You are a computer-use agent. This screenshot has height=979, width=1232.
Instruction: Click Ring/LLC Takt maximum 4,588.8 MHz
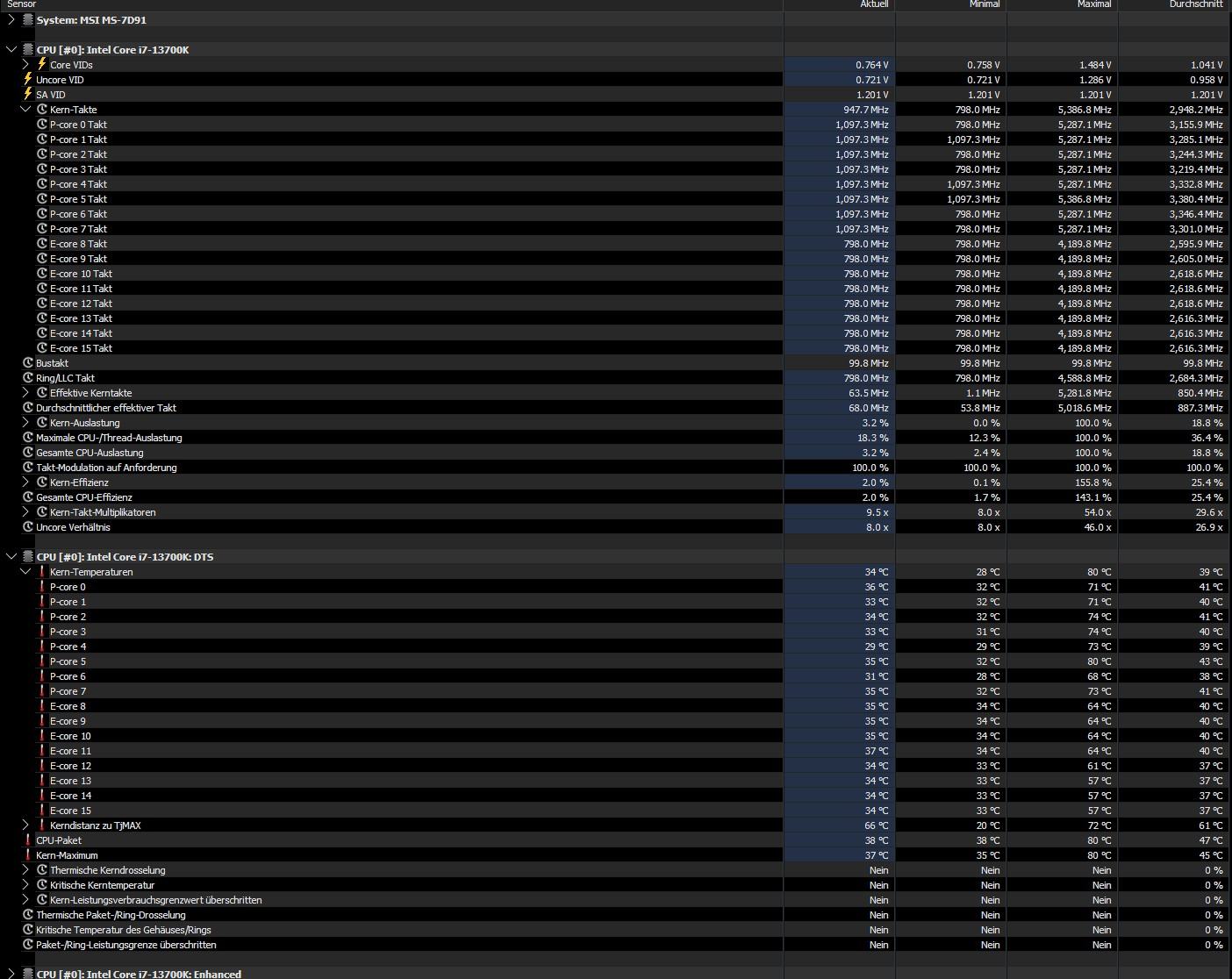coord(1085,378)
